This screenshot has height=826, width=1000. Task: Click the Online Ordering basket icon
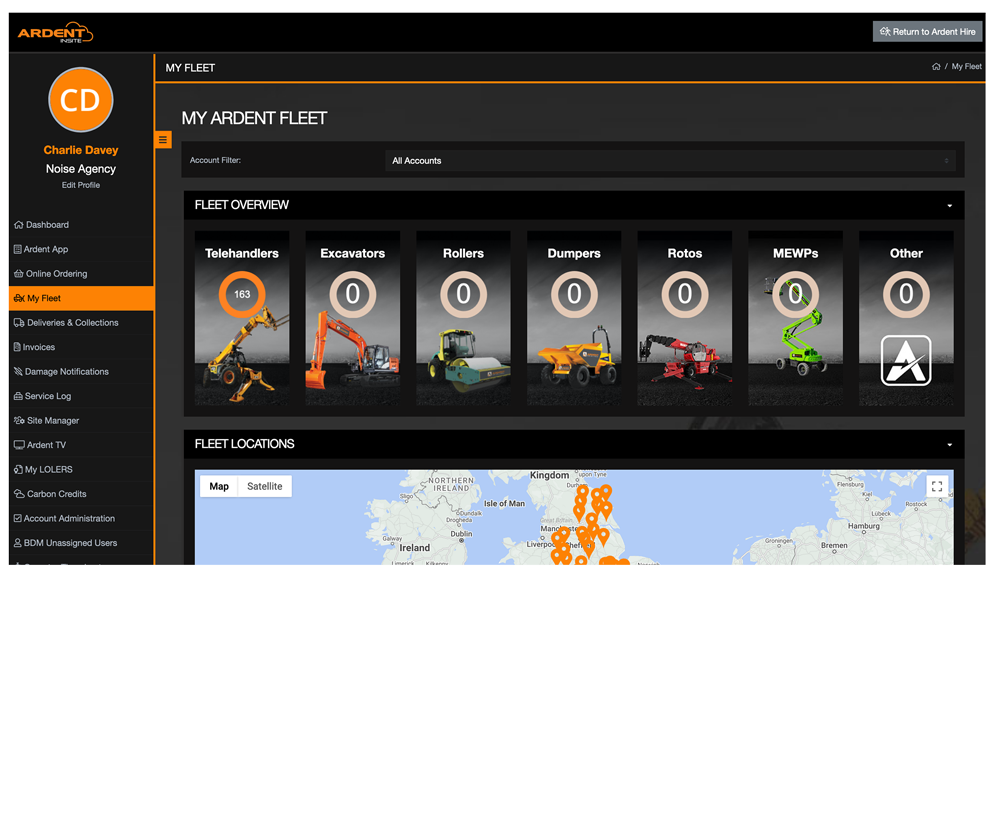click(x=18, y=274)
